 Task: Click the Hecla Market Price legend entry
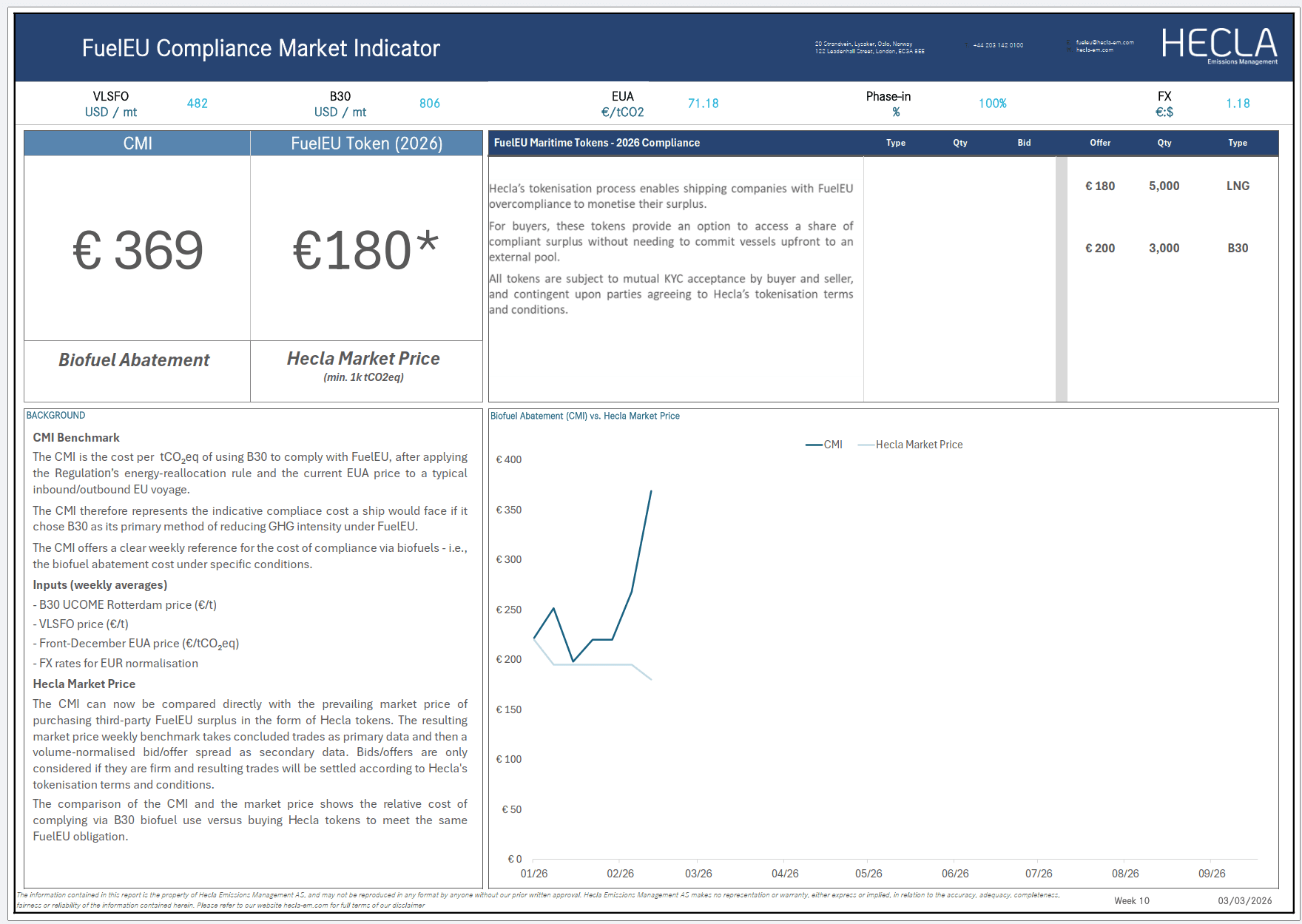coord(911,445)
